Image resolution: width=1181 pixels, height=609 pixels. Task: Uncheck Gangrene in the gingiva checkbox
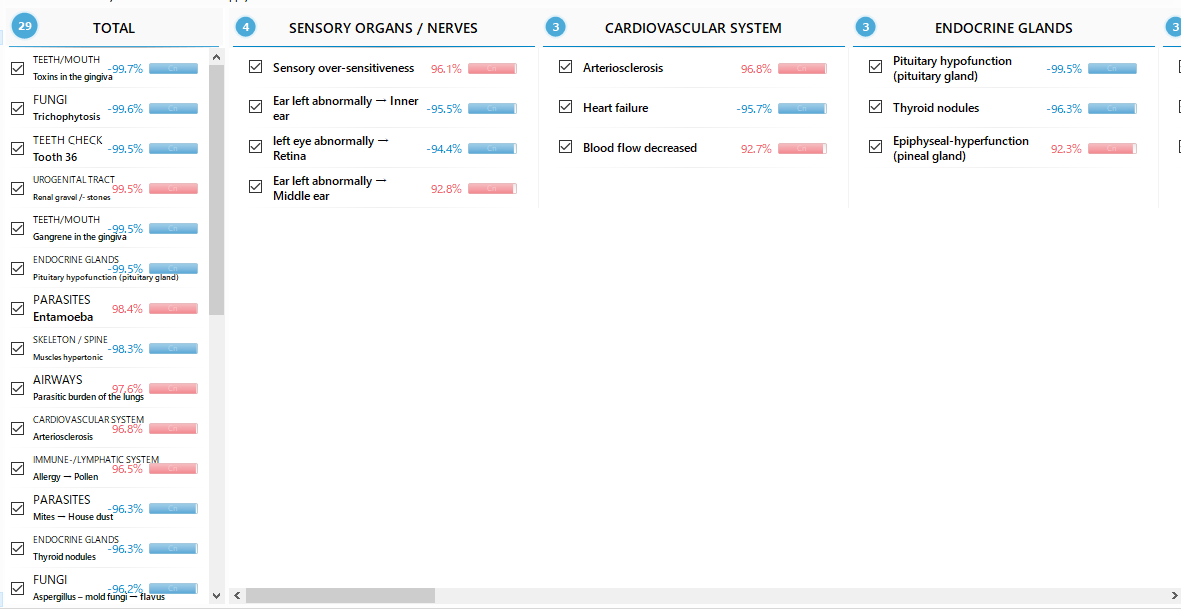pos(17,228)
